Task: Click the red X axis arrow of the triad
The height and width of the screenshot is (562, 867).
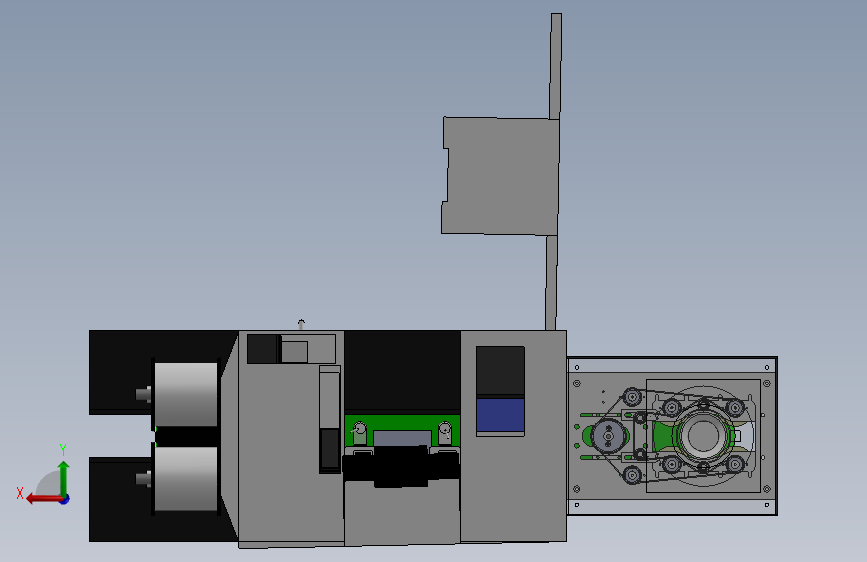Action: [43, 499]
